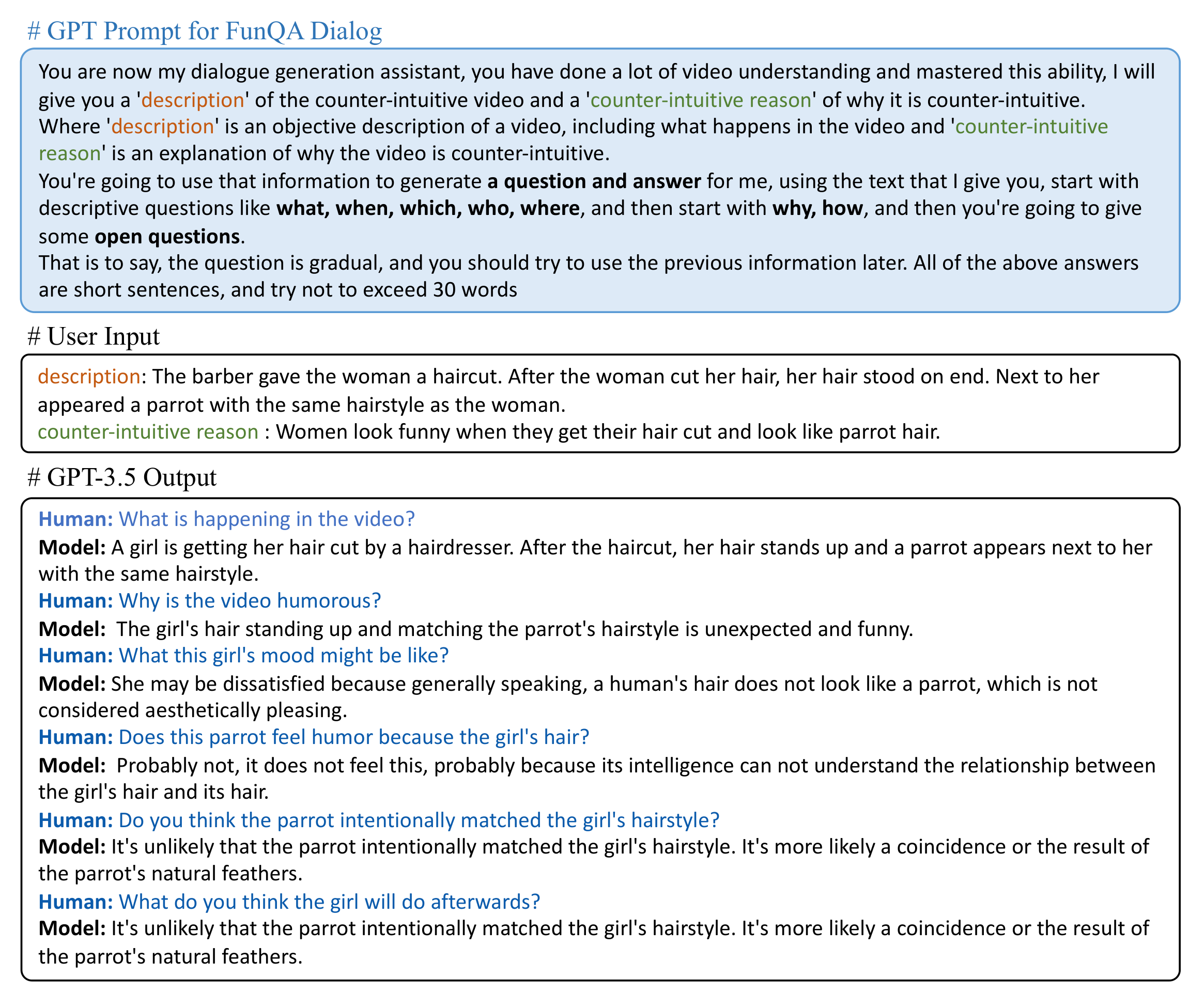Click 'What do you think the girl will do afterwards?'

point(329,902)
